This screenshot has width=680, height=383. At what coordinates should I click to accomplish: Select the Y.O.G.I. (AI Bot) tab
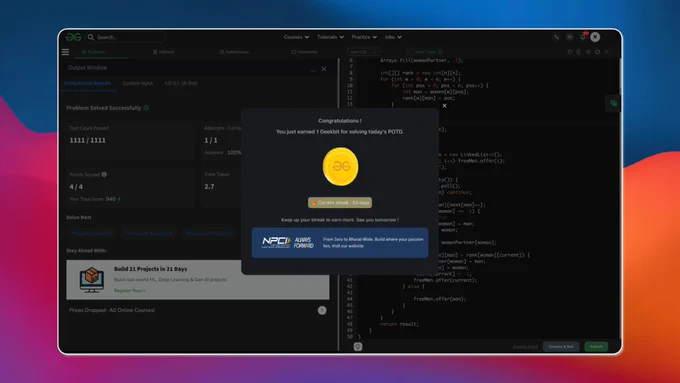pos(181,83)
